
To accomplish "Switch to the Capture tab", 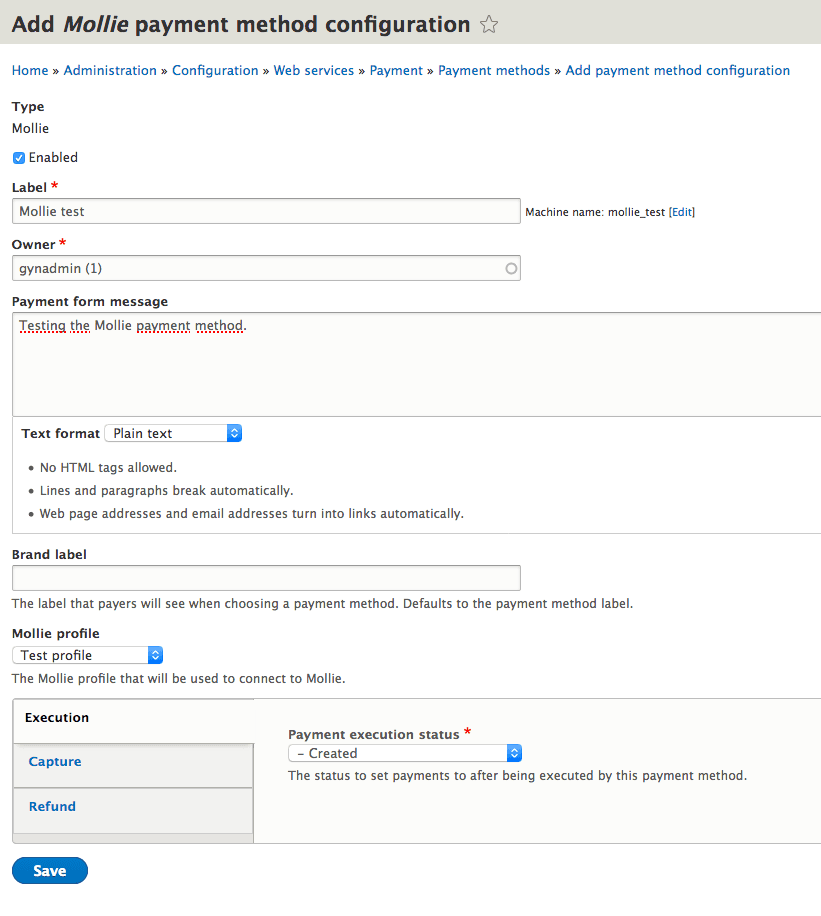I will coord(55,762).
